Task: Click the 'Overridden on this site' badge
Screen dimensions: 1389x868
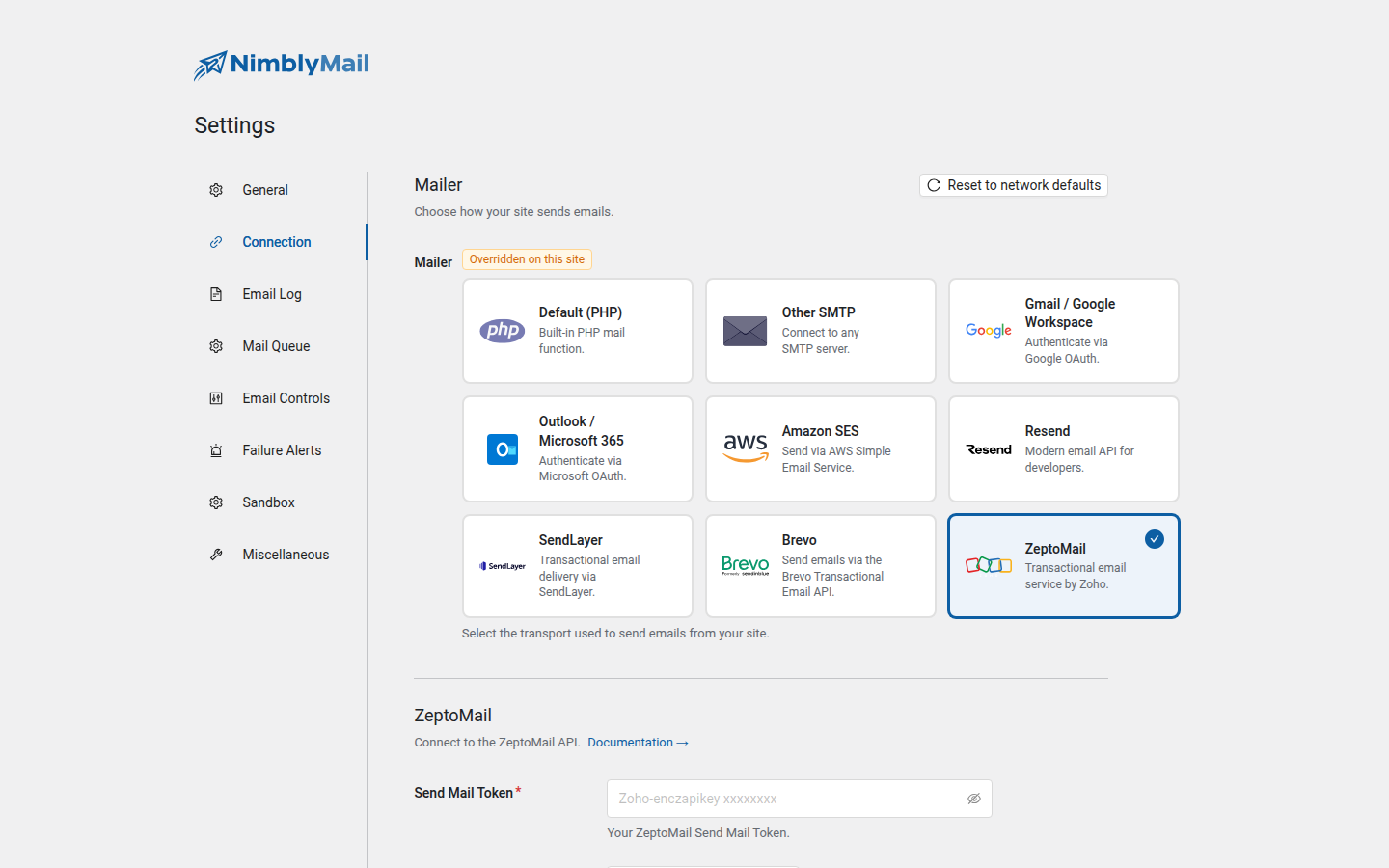Action: click(x=527, y=259)
